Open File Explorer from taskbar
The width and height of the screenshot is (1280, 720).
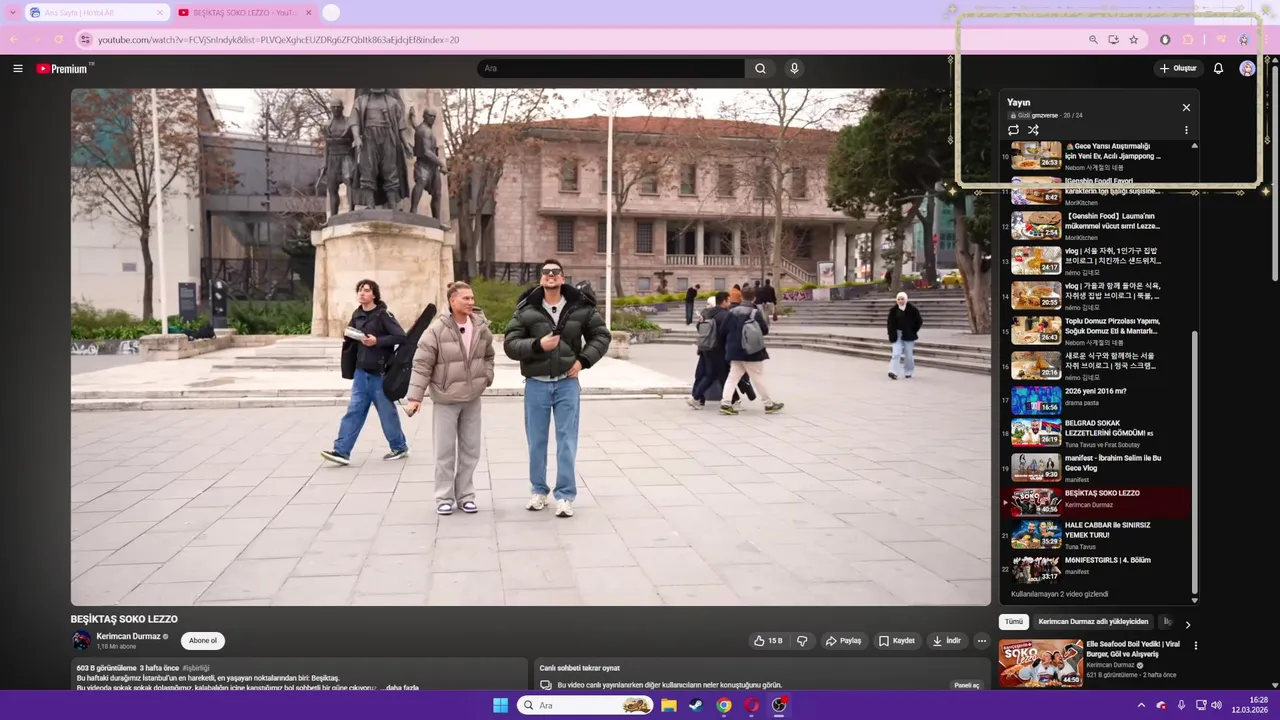[x=669, y=705]
